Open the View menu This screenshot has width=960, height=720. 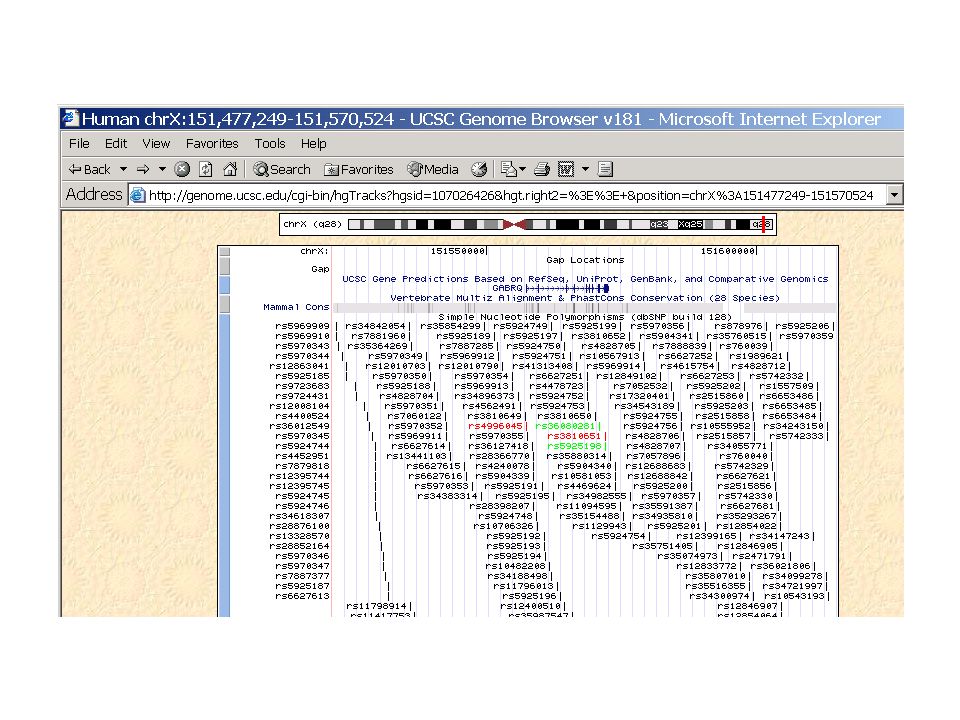tap(156, 143)
